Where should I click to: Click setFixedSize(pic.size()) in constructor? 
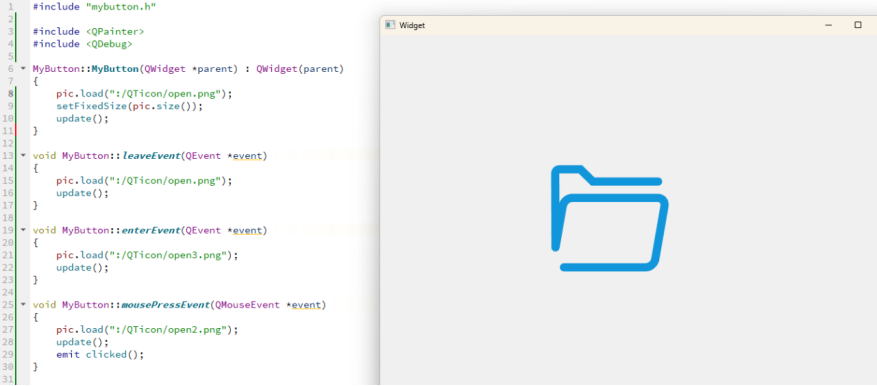point(129,106)
